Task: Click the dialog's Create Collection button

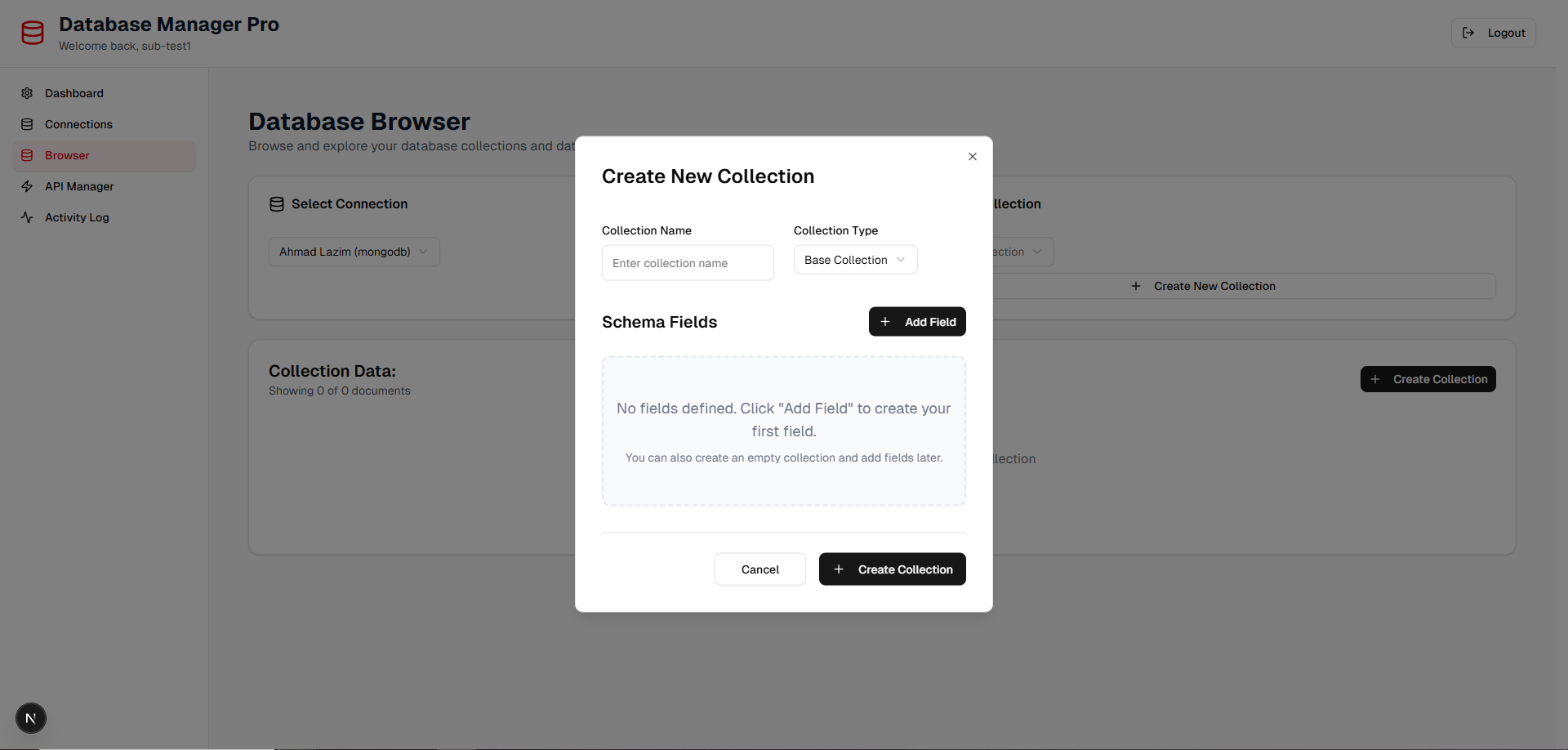Action: pos(893,569)
